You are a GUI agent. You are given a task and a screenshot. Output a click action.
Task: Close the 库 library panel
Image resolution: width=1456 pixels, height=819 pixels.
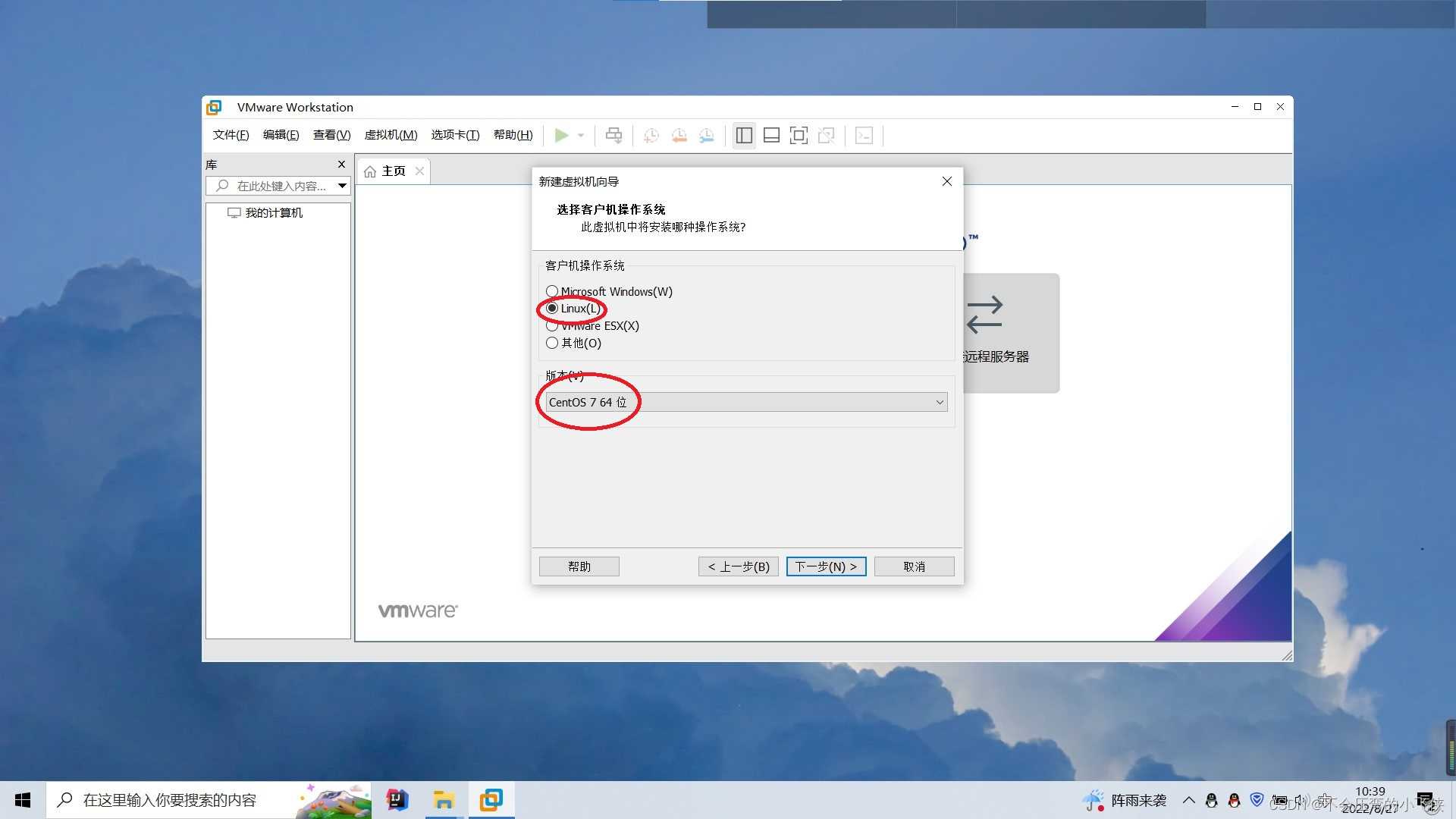341,165
